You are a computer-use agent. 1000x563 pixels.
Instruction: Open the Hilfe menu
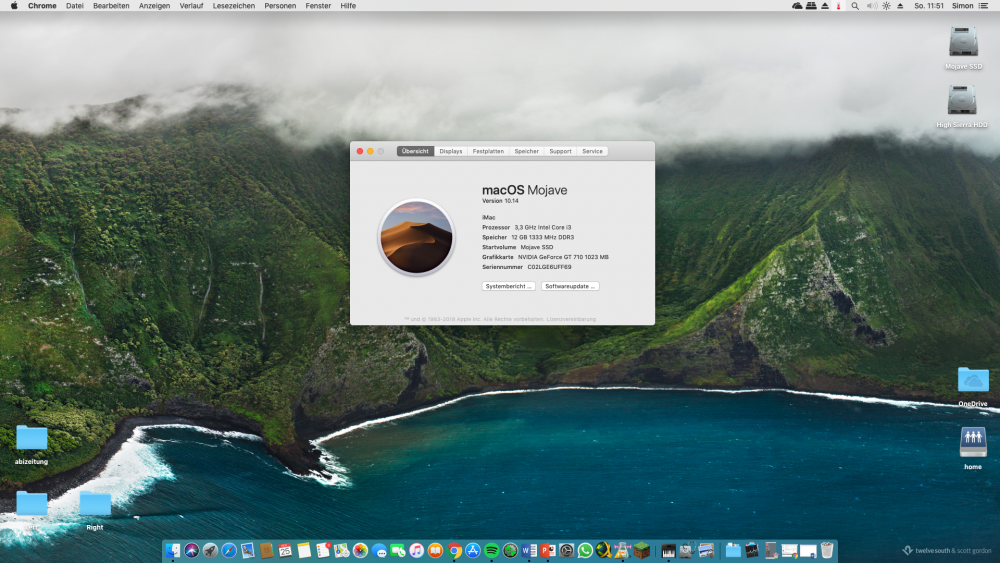[348, 6]
